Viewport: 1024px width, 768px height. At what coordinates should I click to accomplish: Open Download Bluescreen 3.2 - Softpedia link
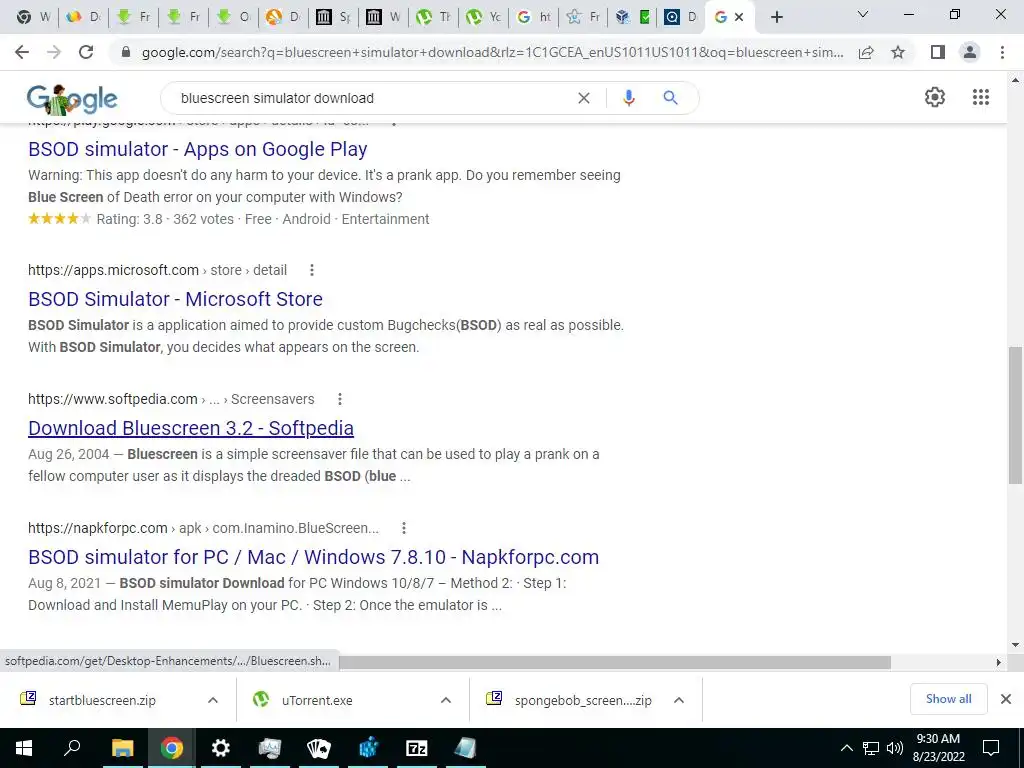pyautogui.click(x=191, y=428)
